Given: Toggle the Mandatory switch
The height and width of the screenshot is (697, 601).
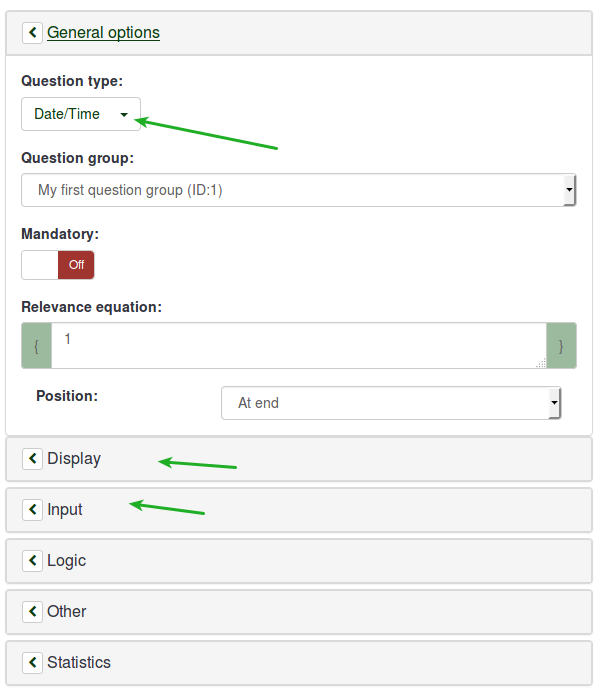Looking at the screenshot, I should point(58,265).
